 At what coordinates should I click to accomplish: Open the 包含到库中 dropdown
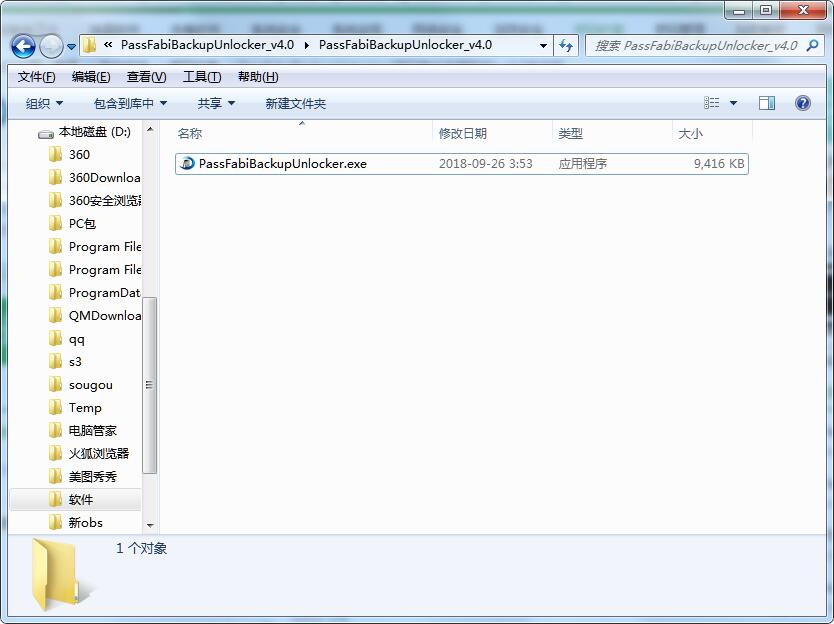click(x=130, y=103)
